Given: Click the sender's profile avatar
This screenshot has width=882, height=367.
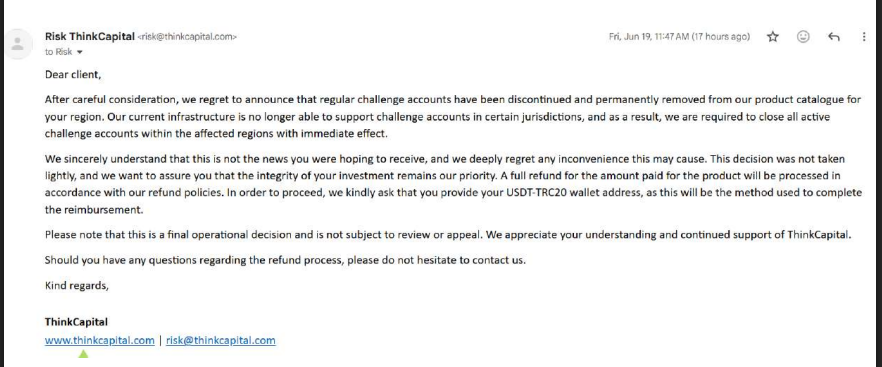Looking at the screenshot, I should [x=18, y=44].
